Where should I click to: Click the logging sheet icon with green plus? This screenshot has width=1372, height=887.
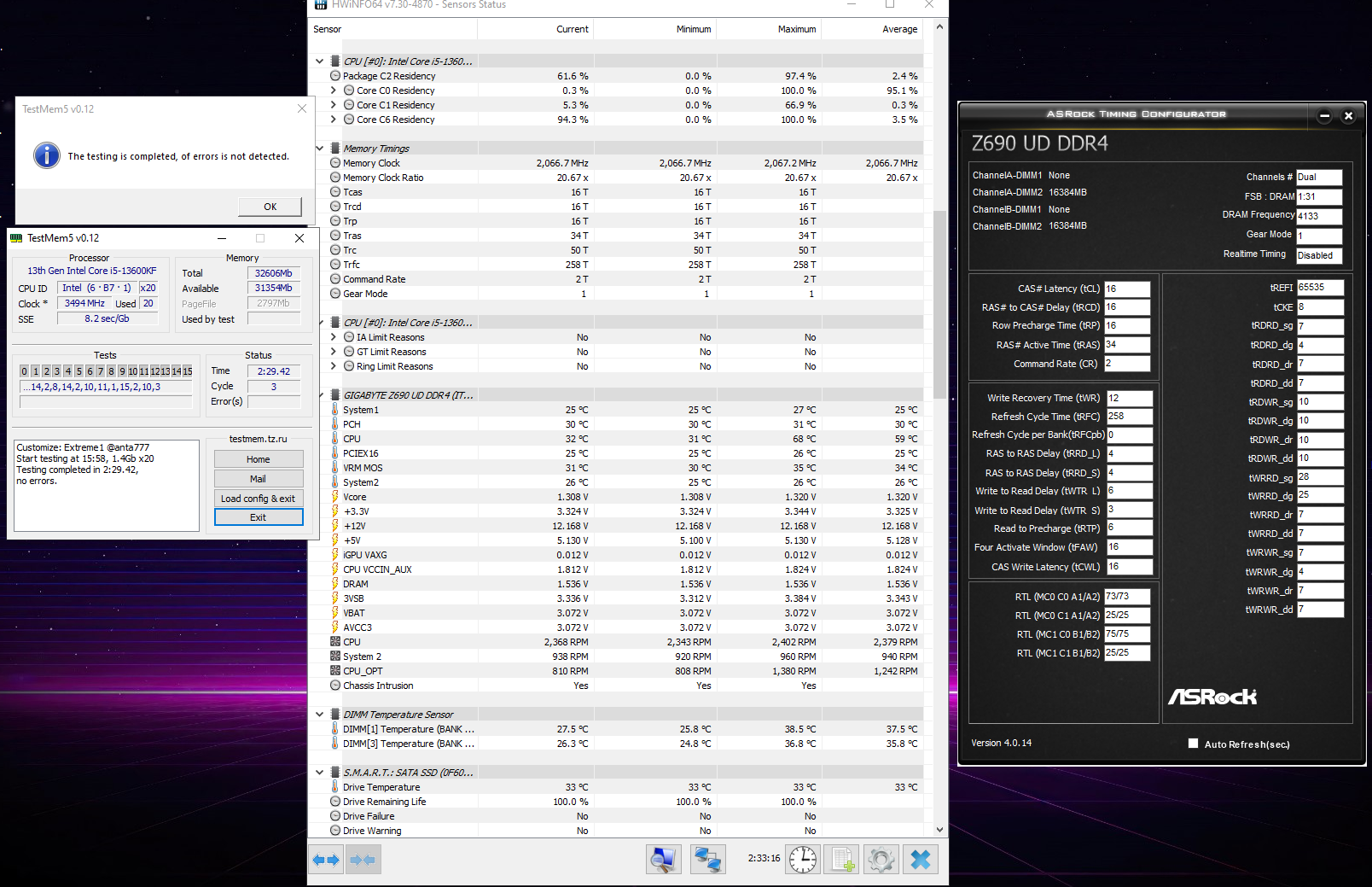click(x=842, y=860)
